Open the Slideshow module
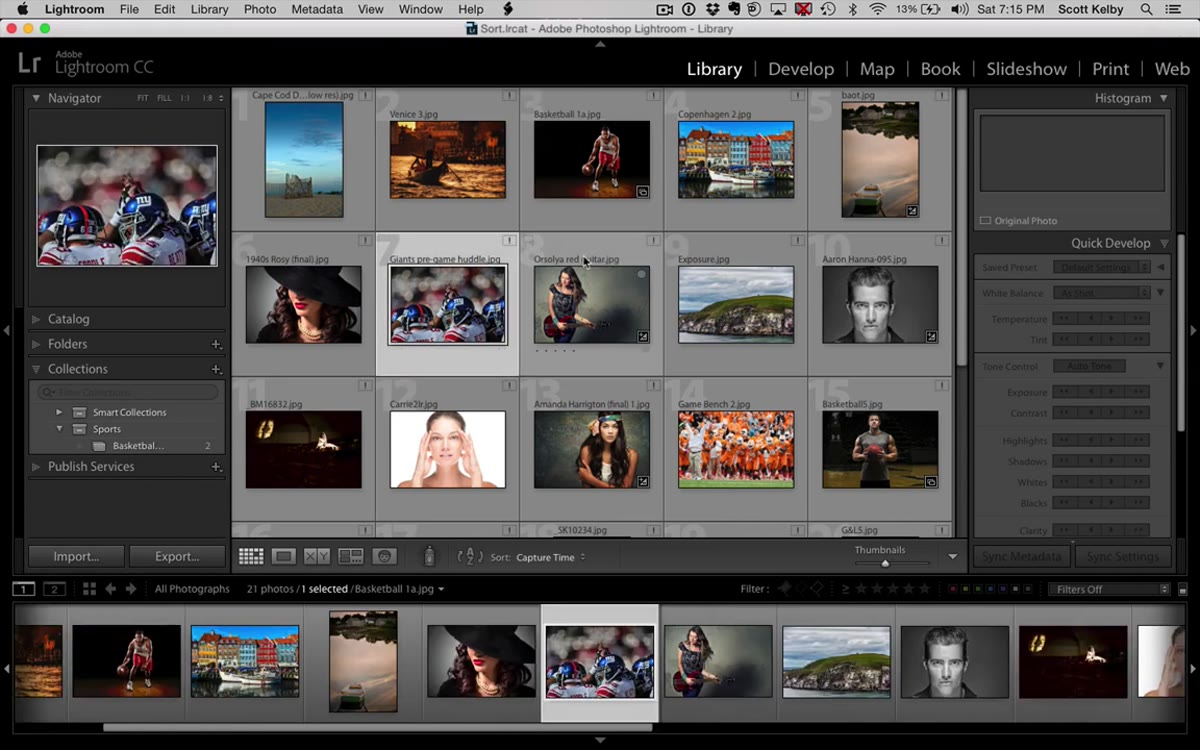Viewport: 1200px width, 750px height. pos(1026,69)
